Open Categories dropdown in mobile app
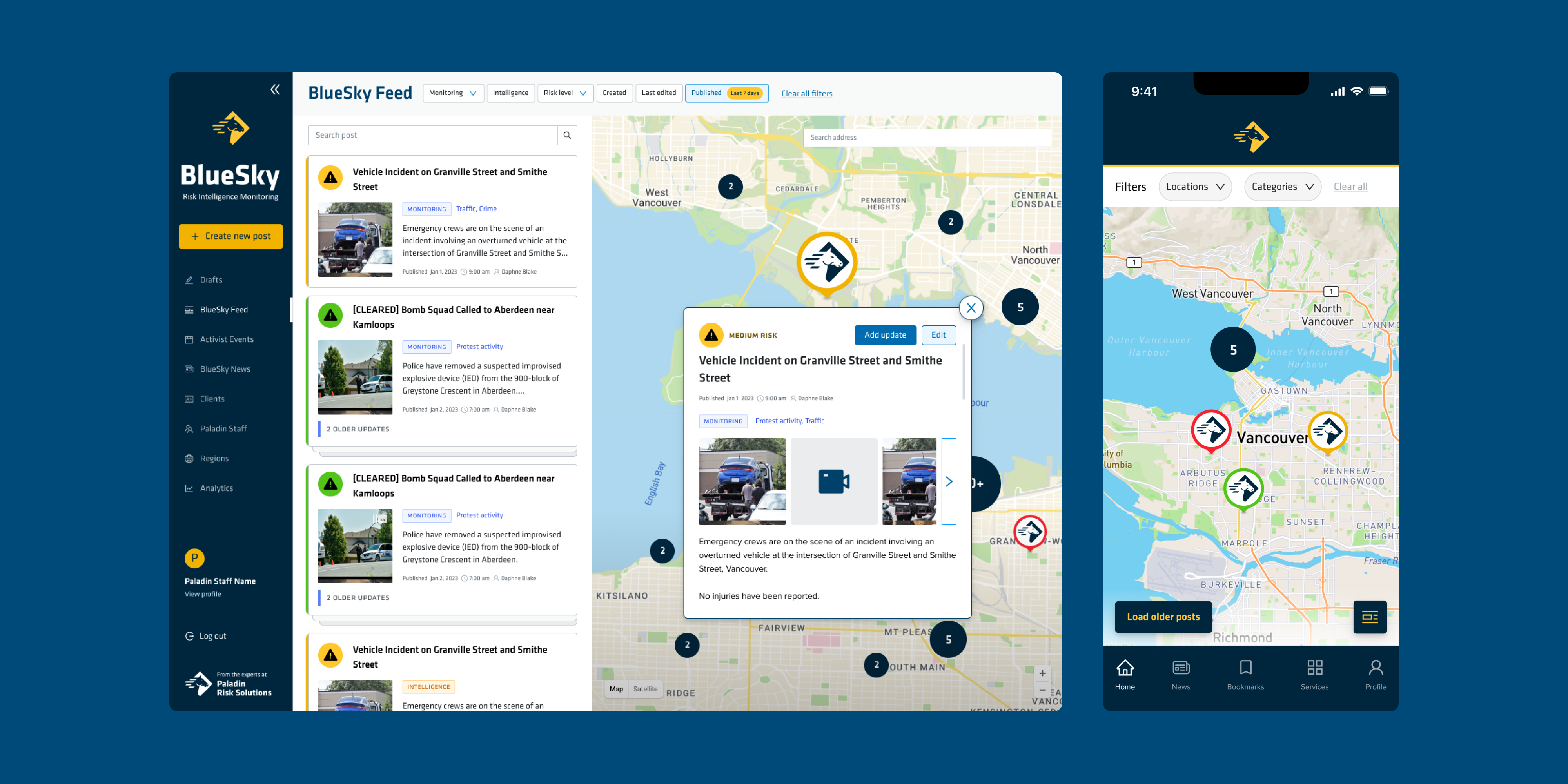This screenshot has width=1568, height=784. click(1283, 187)
